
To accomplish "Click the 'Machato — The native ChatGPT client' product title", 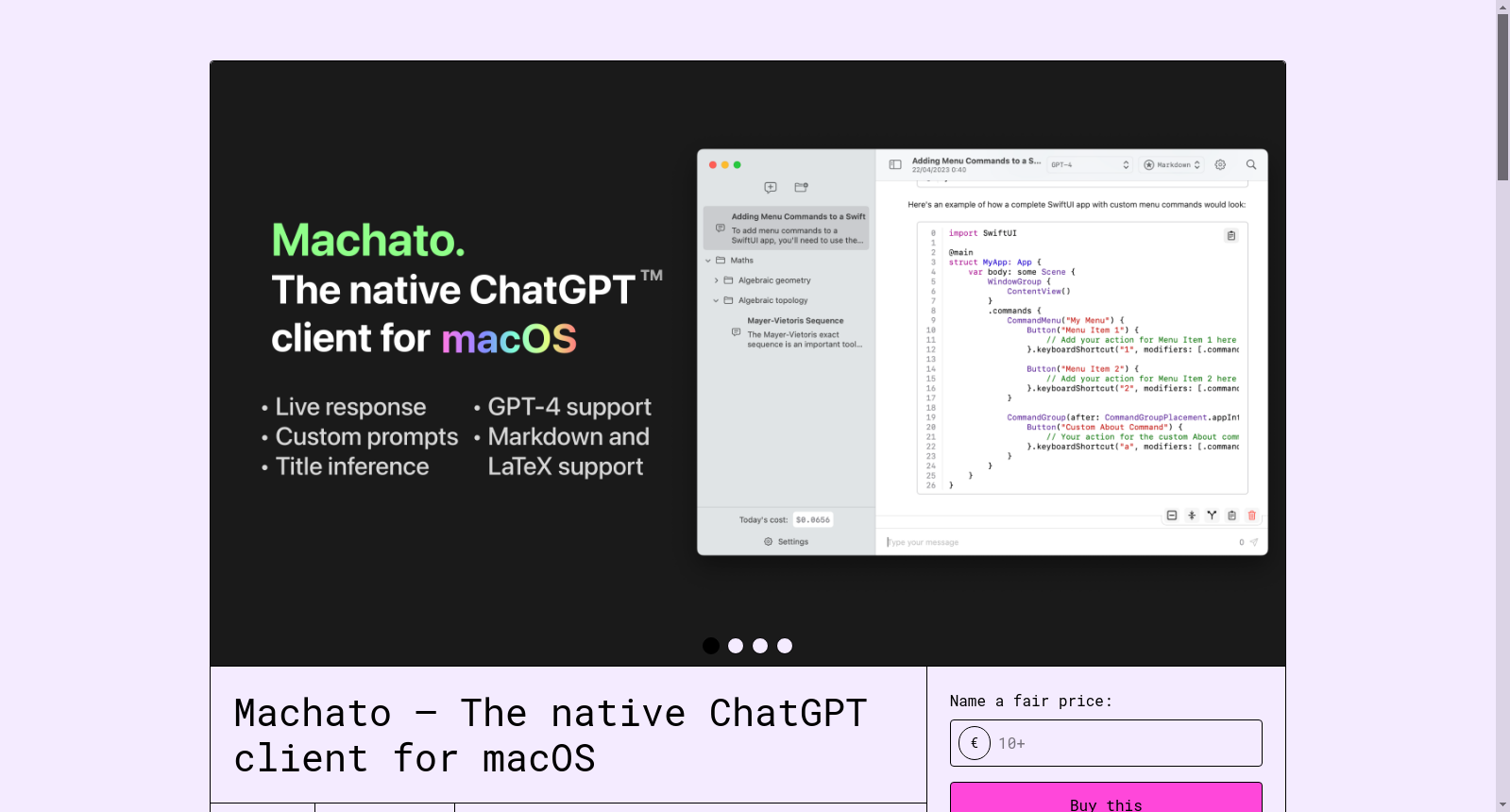I will point(550,736).
